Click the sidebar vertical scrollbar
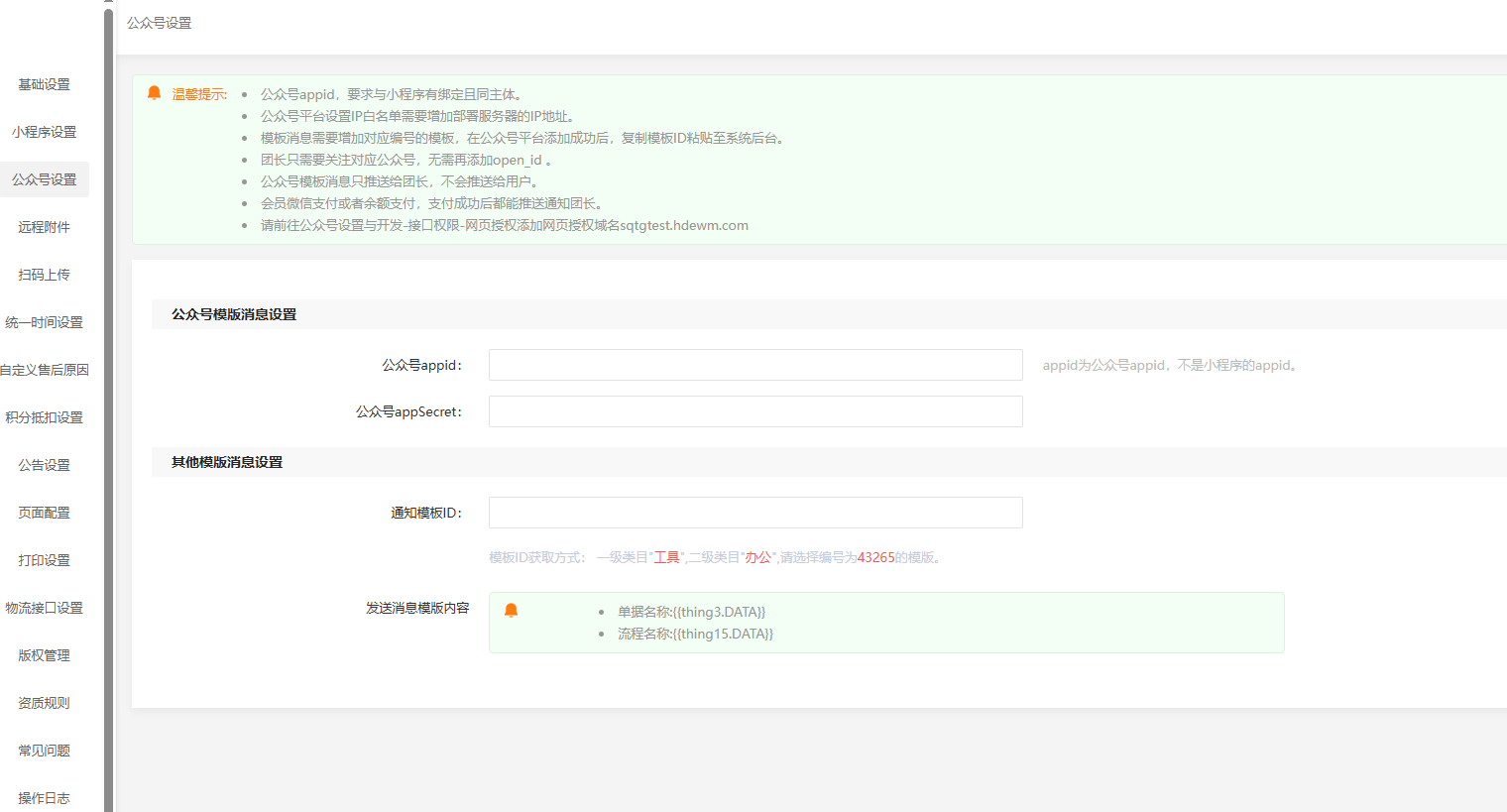The width and height of the screenshot is (1507, 812). pyautogui.click(x=108, y=397)
